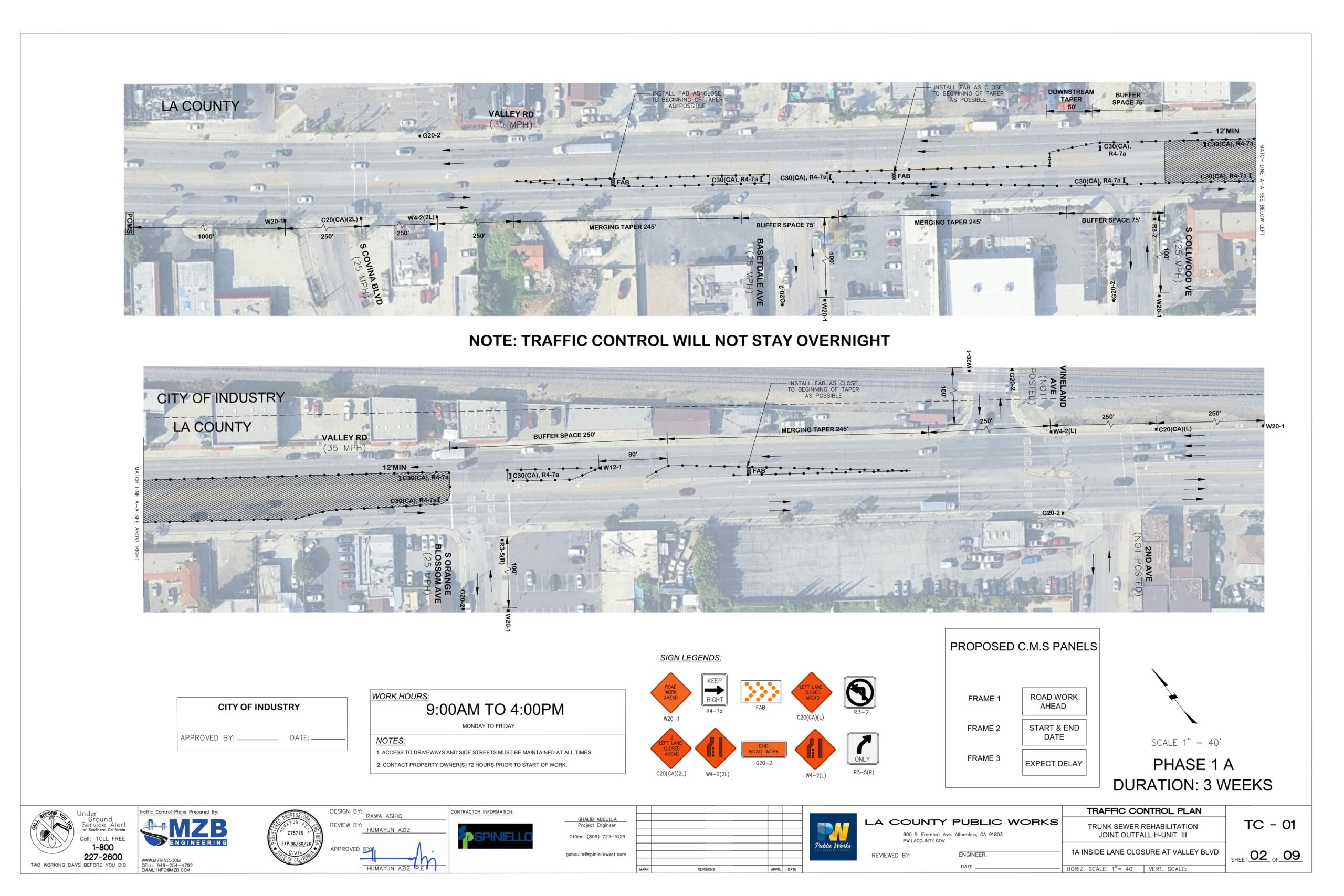Click the north arrow compass symbol
The height and width of the screenshot is (896, 1344).
[x=1174, y=697]
